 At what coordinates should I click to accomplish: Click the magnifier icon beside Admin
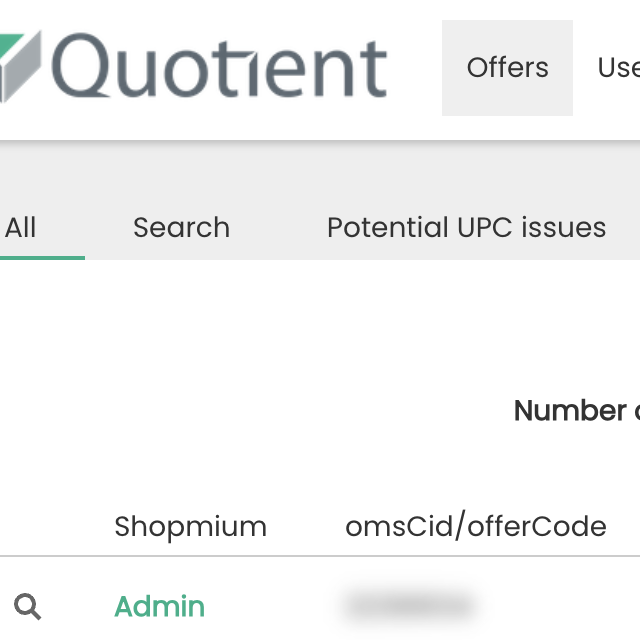(27, 607)
